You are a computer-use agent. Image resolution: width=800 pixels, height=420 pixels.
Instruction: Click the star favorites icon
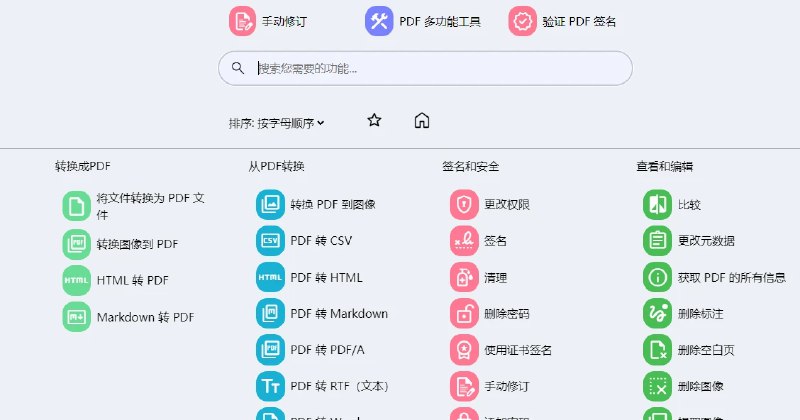pos(374,120)
